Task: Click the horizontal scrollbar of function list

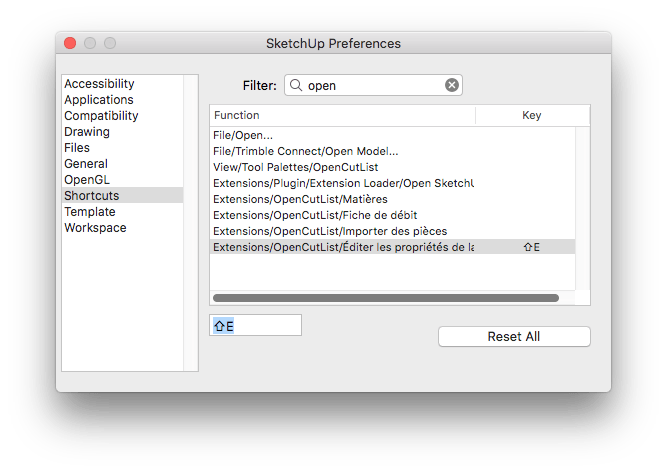Action: click(386, 298)
